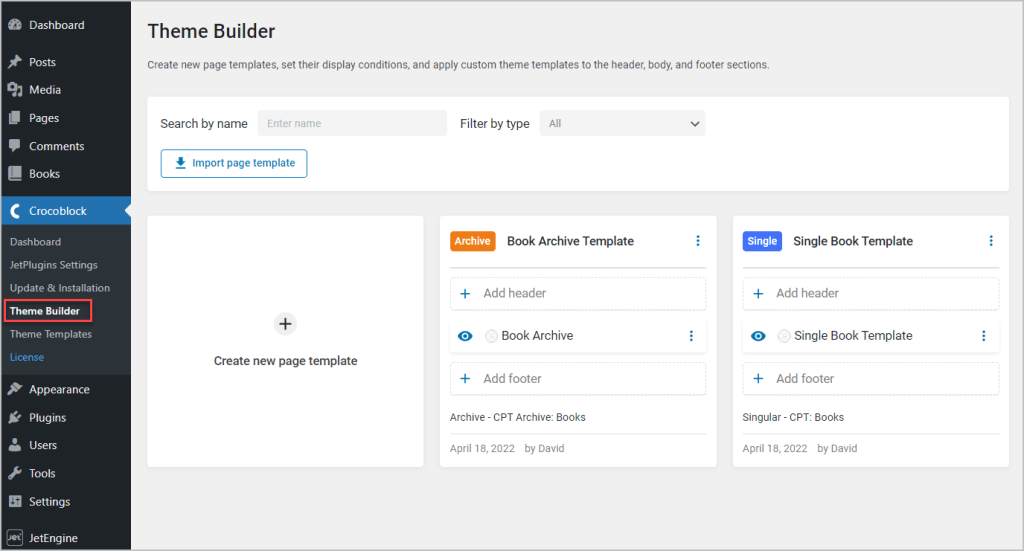This screenshot has height=551, width=1024.
Task: Click Import page template button
Action: (234, 163)
